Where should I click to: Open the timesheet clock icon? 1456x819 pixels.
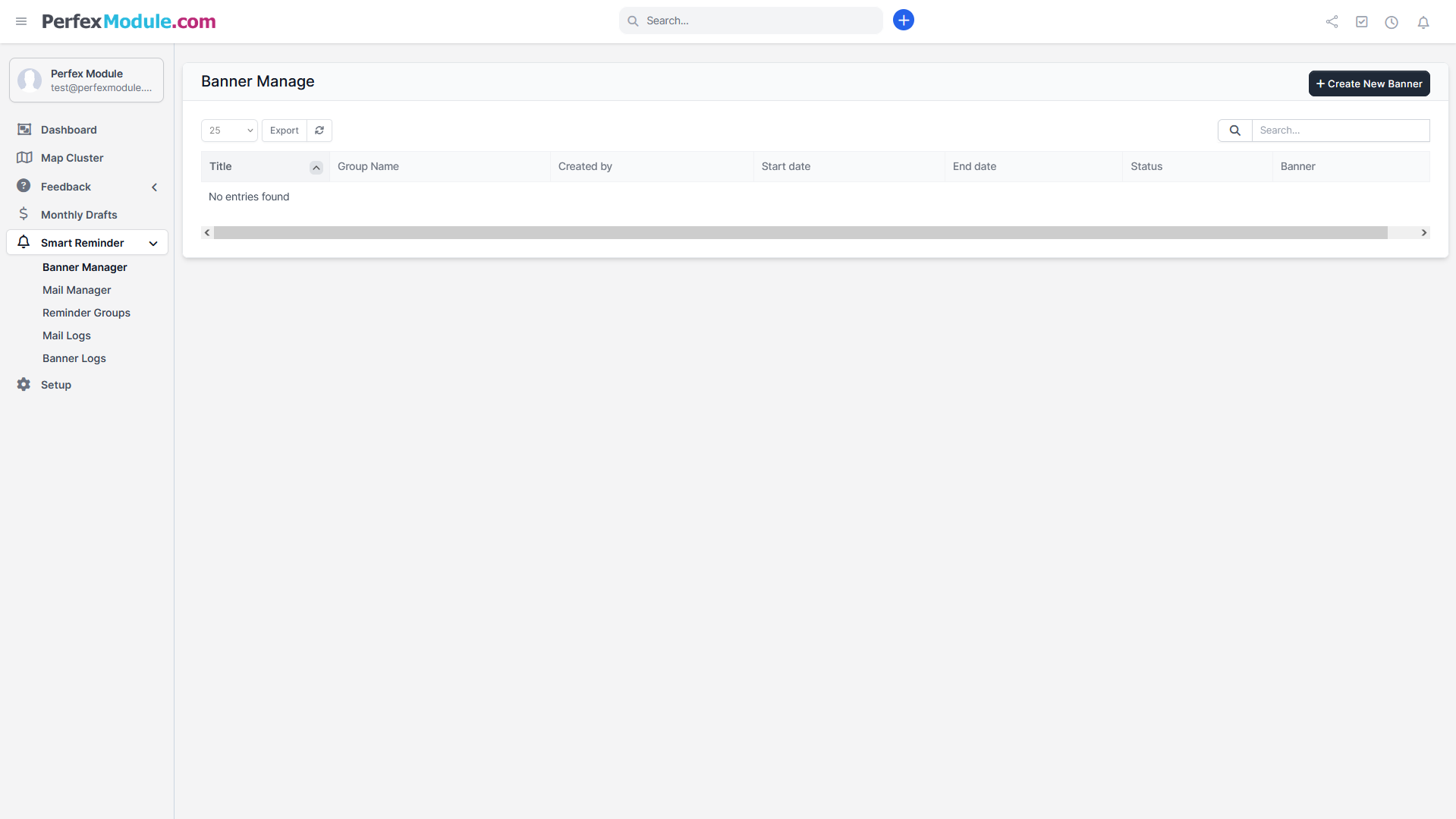[x=1391, y=22]
